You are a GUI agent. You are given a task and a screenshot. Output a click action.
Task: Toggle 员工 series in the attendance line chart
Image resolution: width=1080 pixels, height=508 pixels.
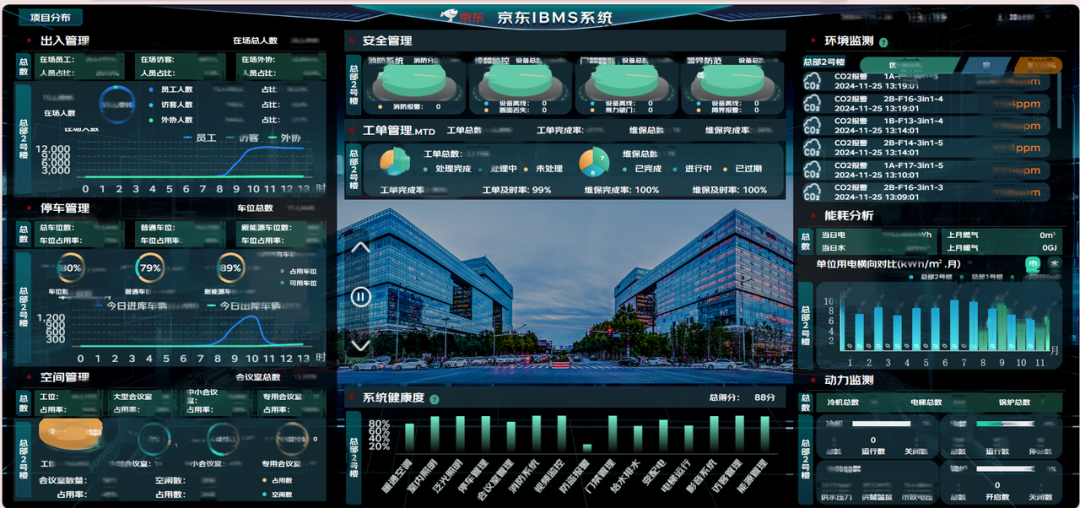200,138
